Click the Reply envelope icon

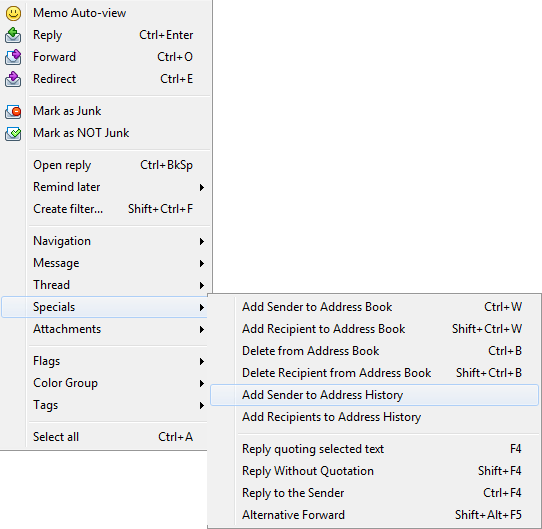(13, 35)
